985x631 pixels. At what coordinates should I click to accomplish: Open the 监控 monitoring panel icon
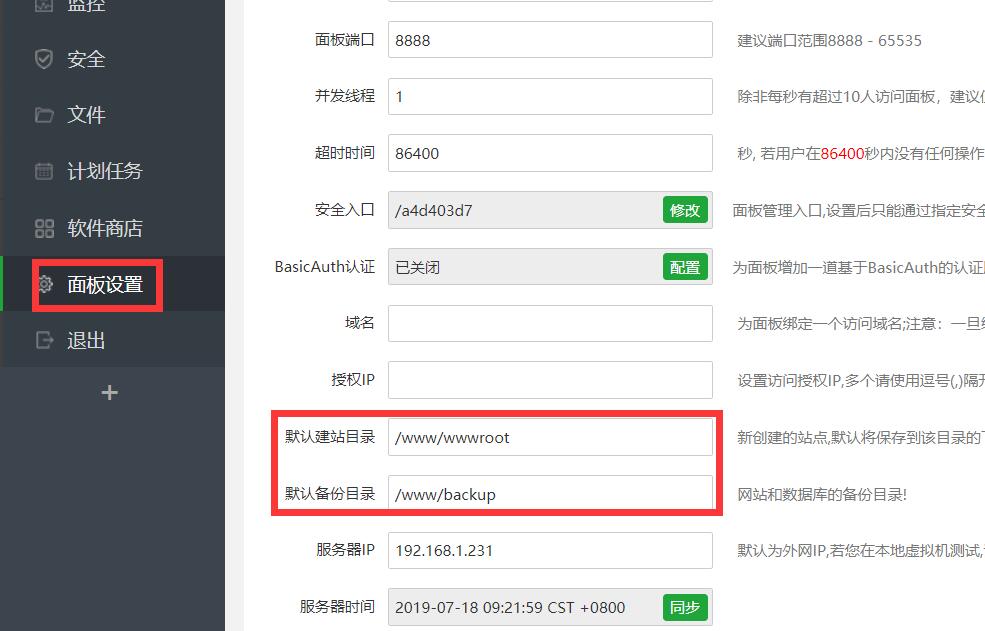42,6
